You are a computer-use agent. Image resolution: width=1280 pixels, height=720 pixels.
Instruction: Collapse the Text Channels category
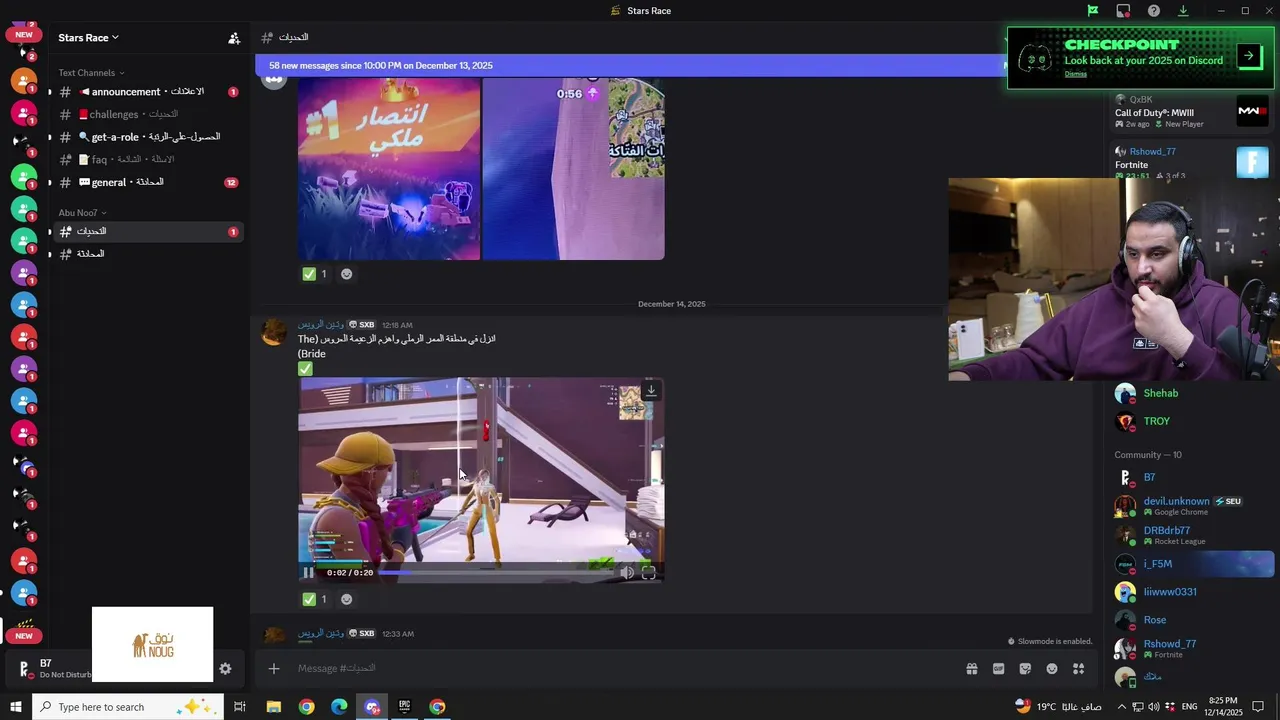tap(91, 73)
